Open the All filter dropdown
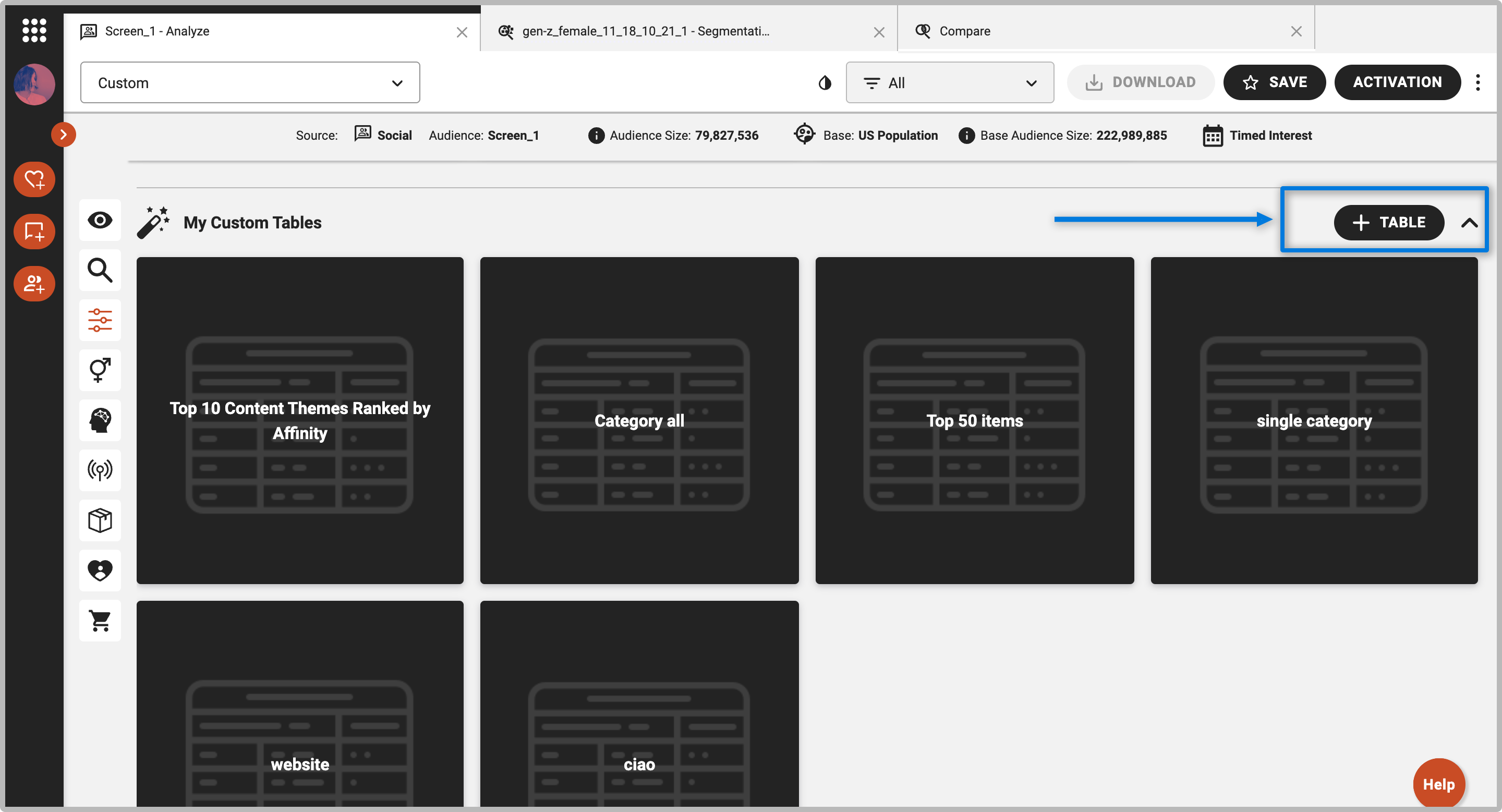The height and width of the screenshot is (812, 1502). click(949, 83)
